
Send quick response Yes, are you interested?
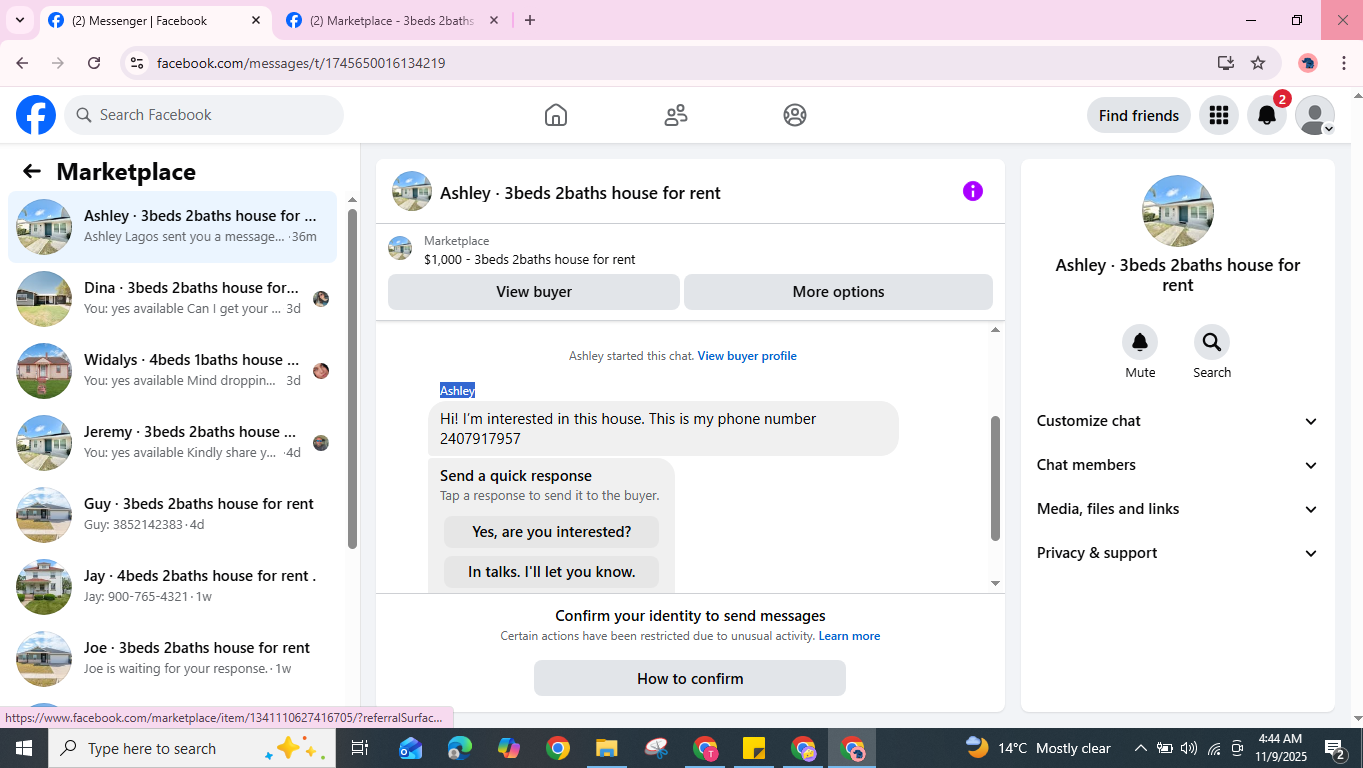click(551, 532)
